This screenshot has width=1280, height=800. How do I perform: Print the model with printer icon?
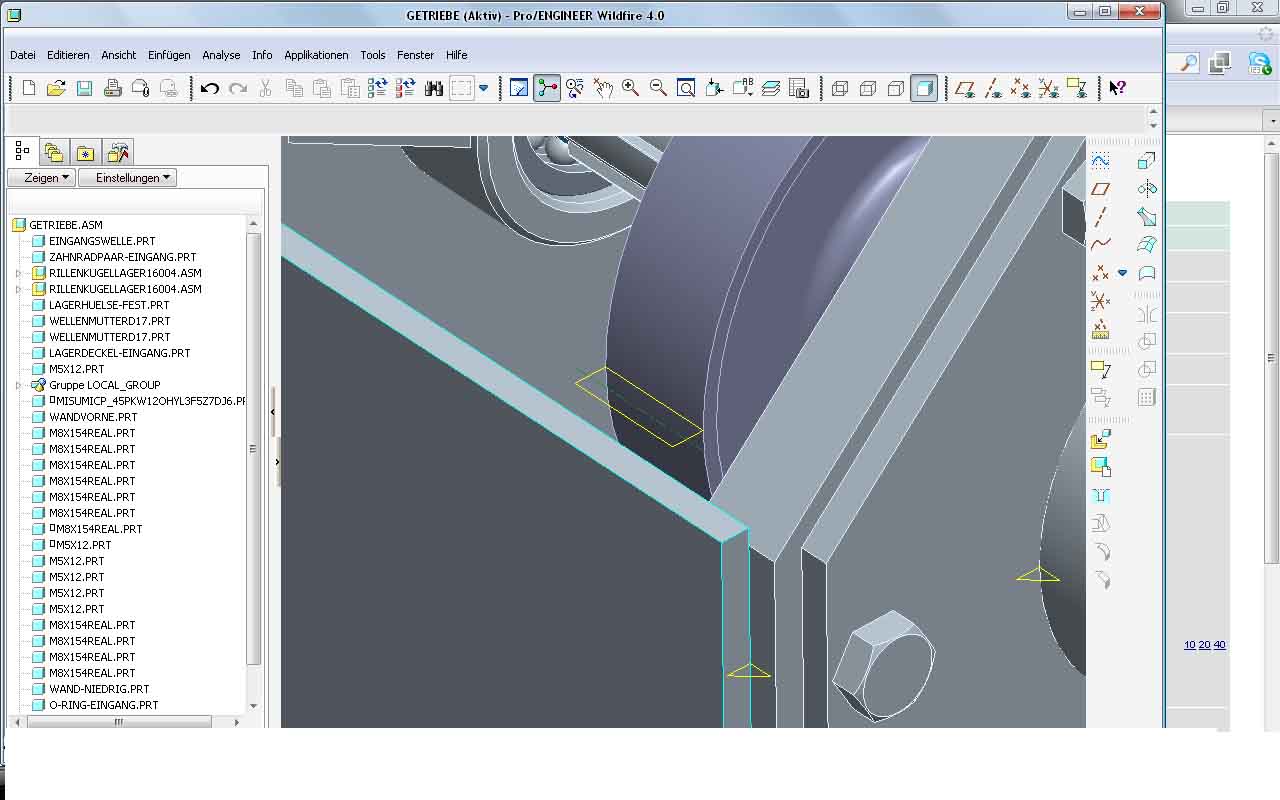coord(113,88)
